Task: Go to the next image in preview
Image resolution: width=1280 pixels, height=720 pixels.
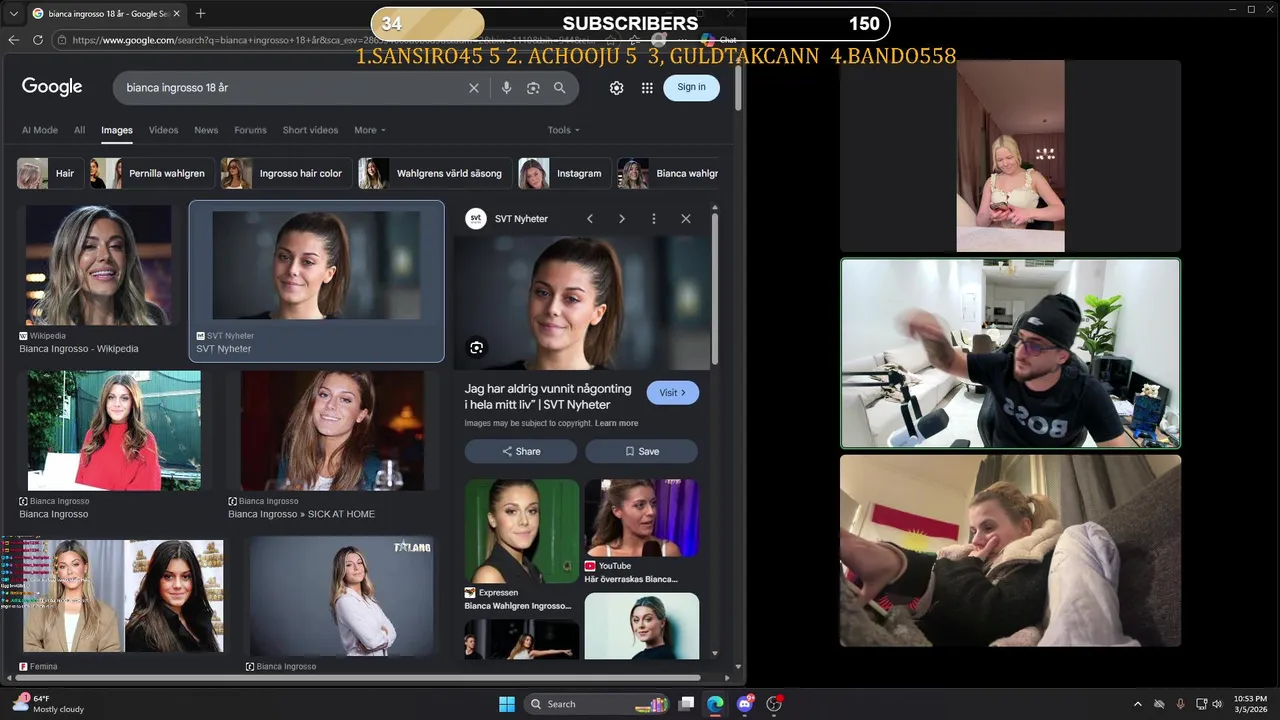Action: point(622,219)
